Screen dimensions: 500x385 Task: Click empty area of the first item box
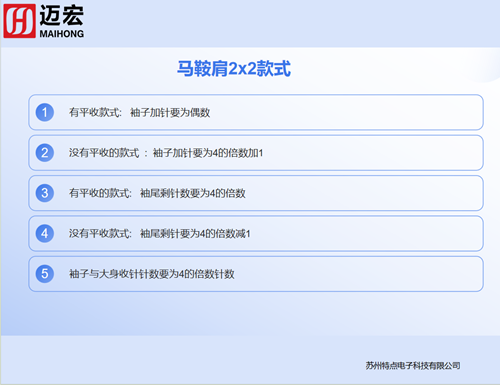tap(347, 112)
